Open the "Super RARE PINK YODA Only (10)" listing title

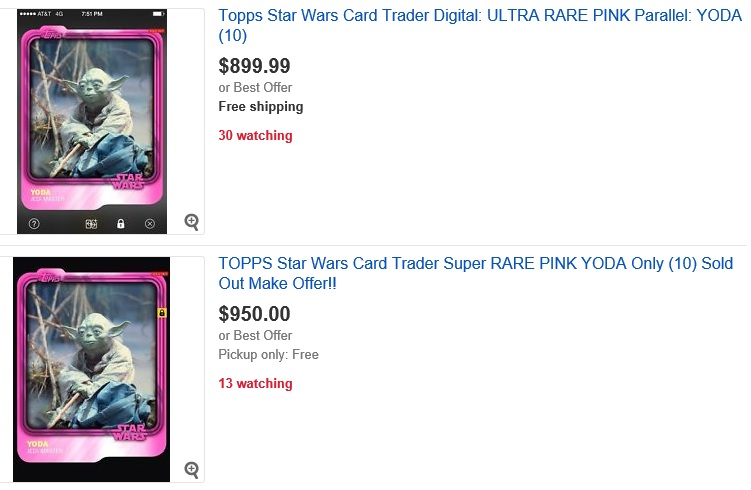pos(471,273)
